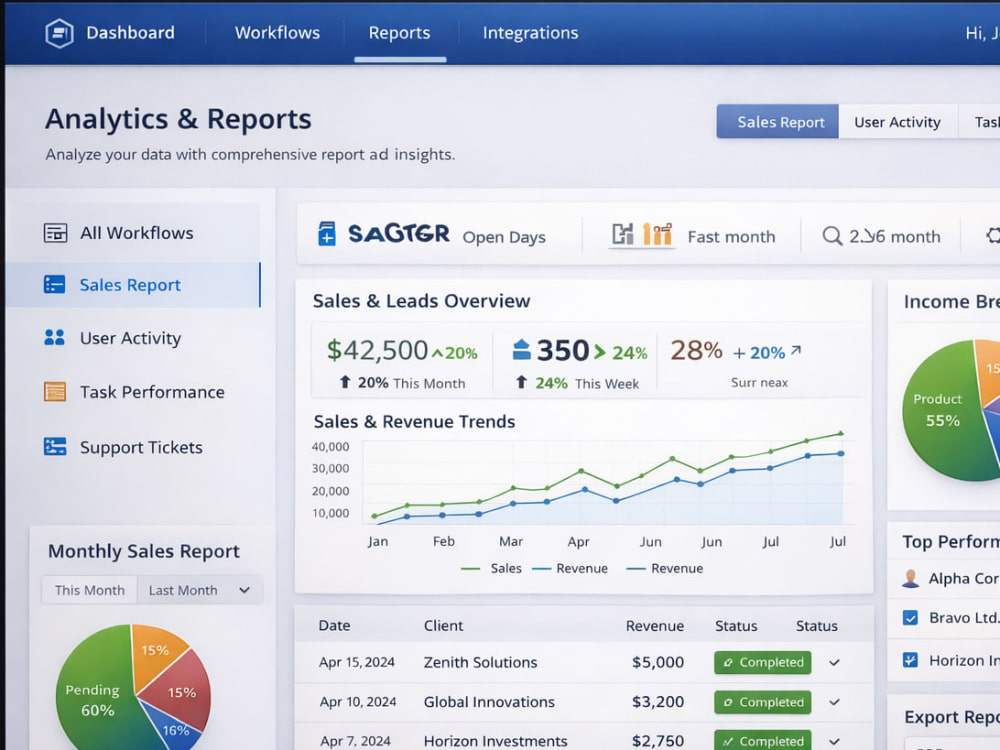The image size is (1000, 750).
Task: Click the Date column header
Action: (x=334, y=626)
